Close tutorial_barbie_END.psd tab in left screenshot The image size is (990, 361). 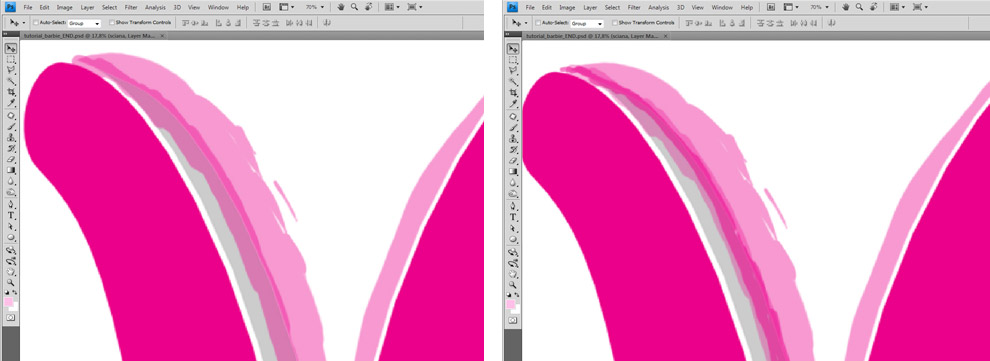162,36
